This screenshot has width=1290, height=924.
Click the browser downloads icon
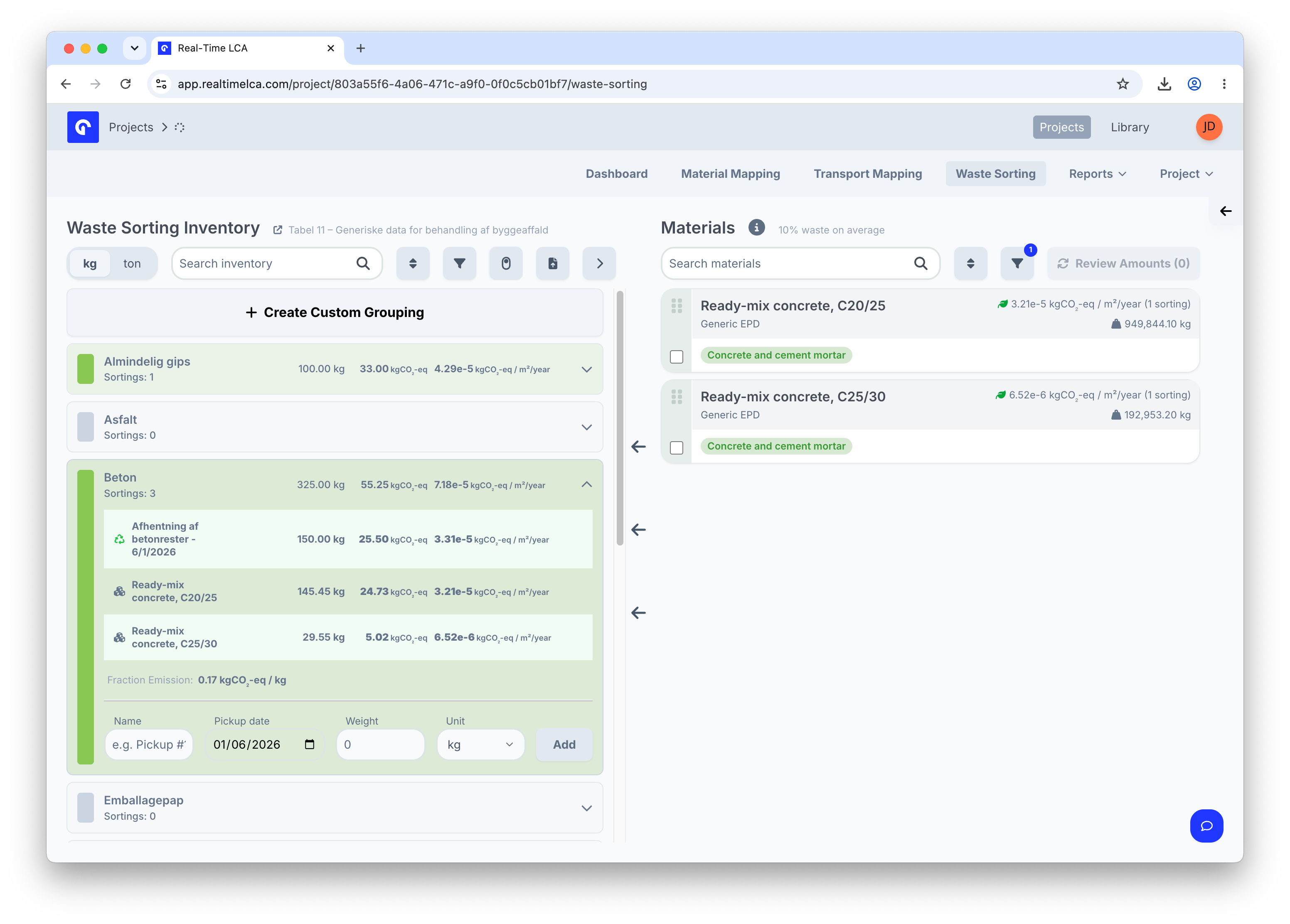(x=1164, y=84)
